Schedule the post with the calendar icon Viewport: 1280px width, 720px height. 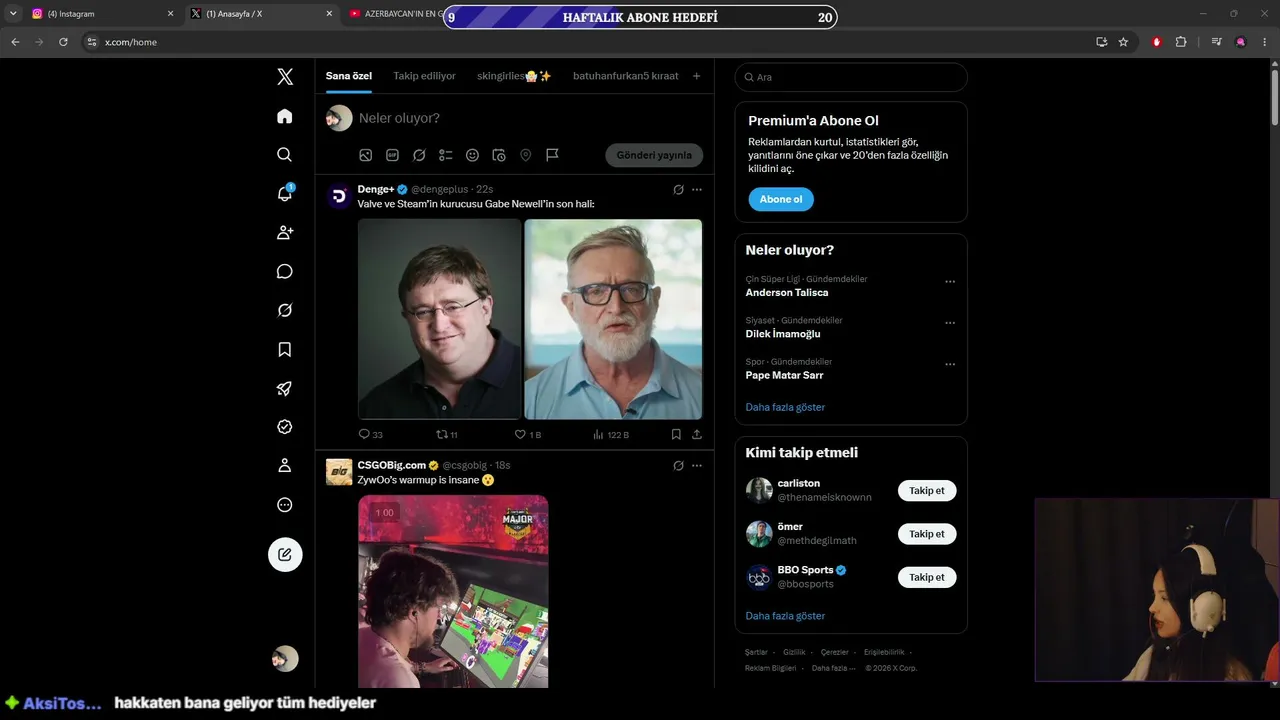[499, 155]
